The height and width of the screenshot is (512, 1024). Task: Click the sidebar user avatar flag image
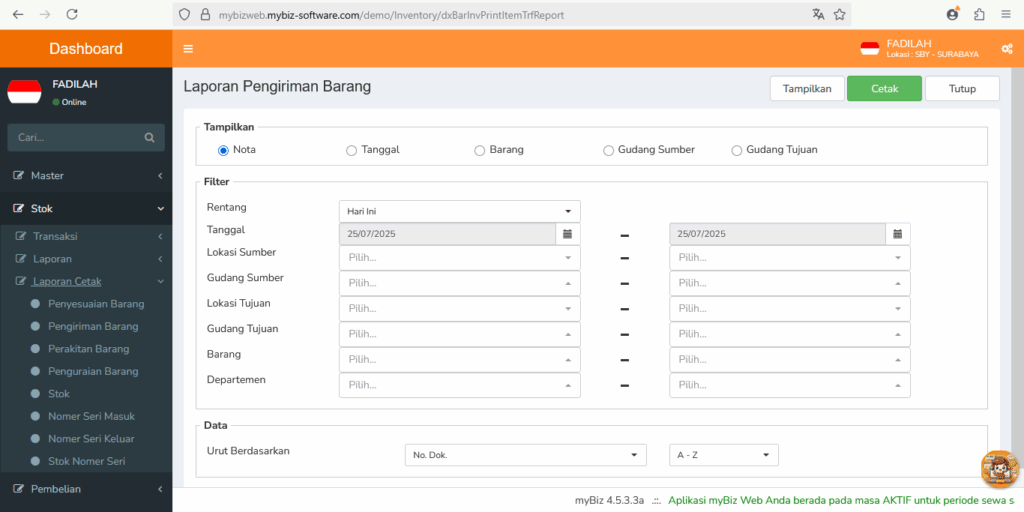pos(25,92)
